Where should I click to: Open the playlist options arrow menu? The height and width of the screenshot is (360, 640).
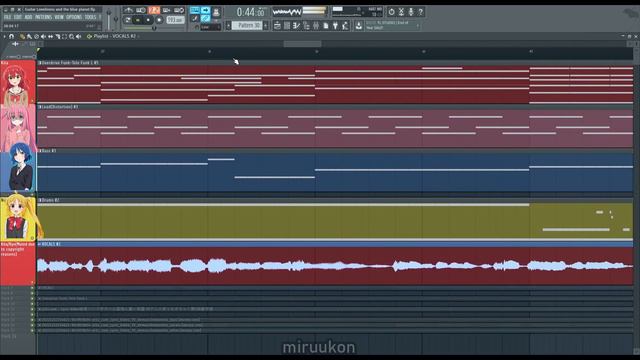coord(4,36)
